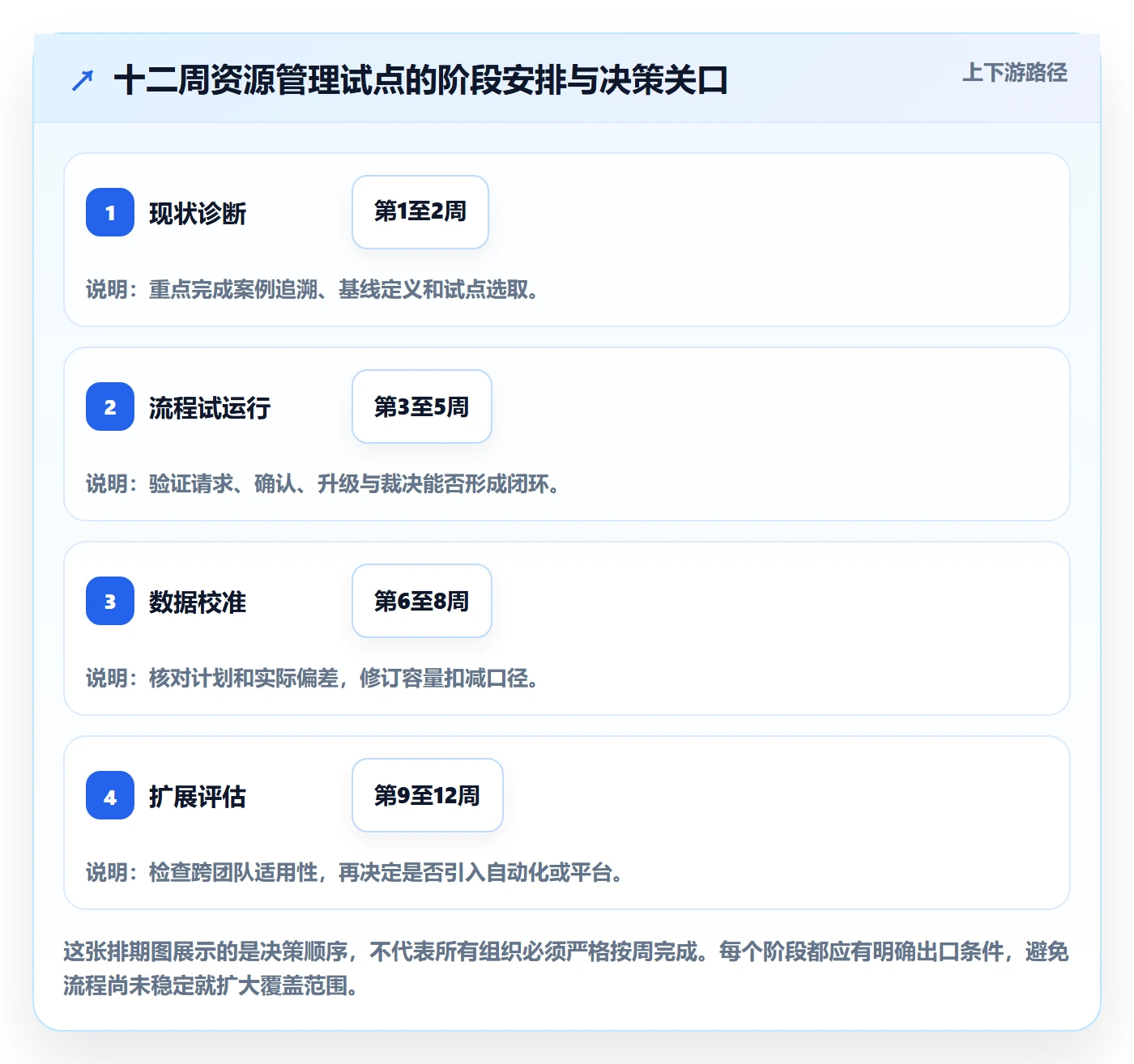1134x1064 pixels.
Task: Click the step 3 number badge
Action: pos(110,601)
